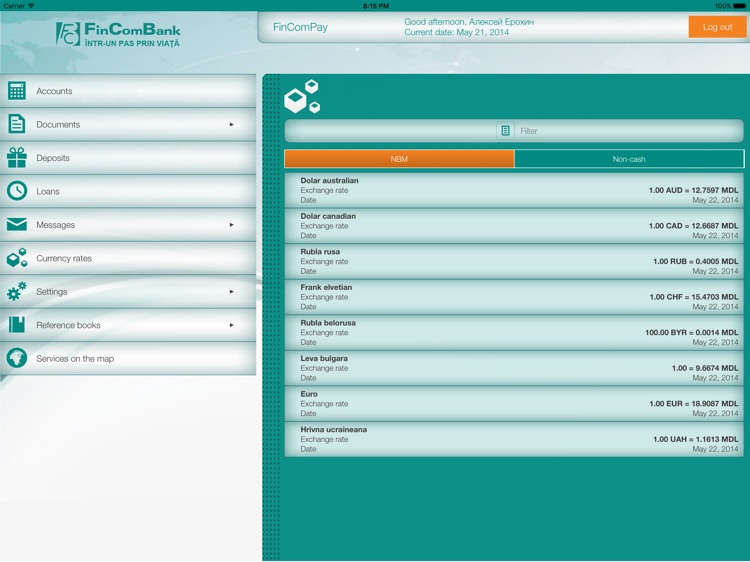Expand the Documents submenu arrow
The width and height of the screenshot is (750, 562).
point(232,124)
